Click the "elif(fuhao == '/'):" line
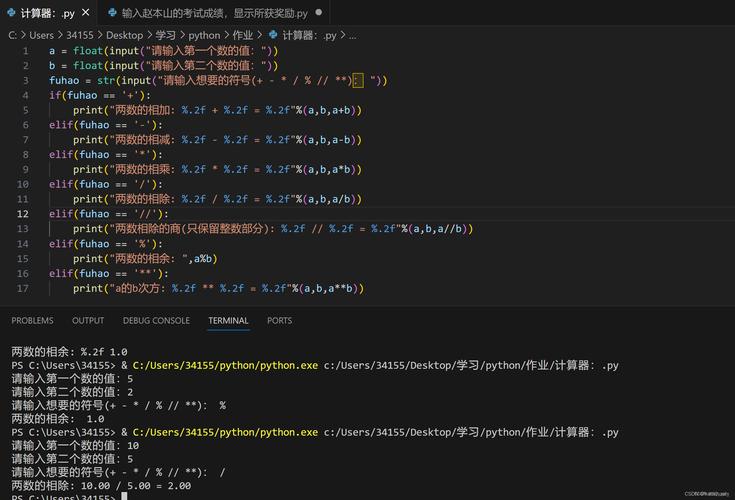The image size is (735, 500). click(x=106, y=184)
